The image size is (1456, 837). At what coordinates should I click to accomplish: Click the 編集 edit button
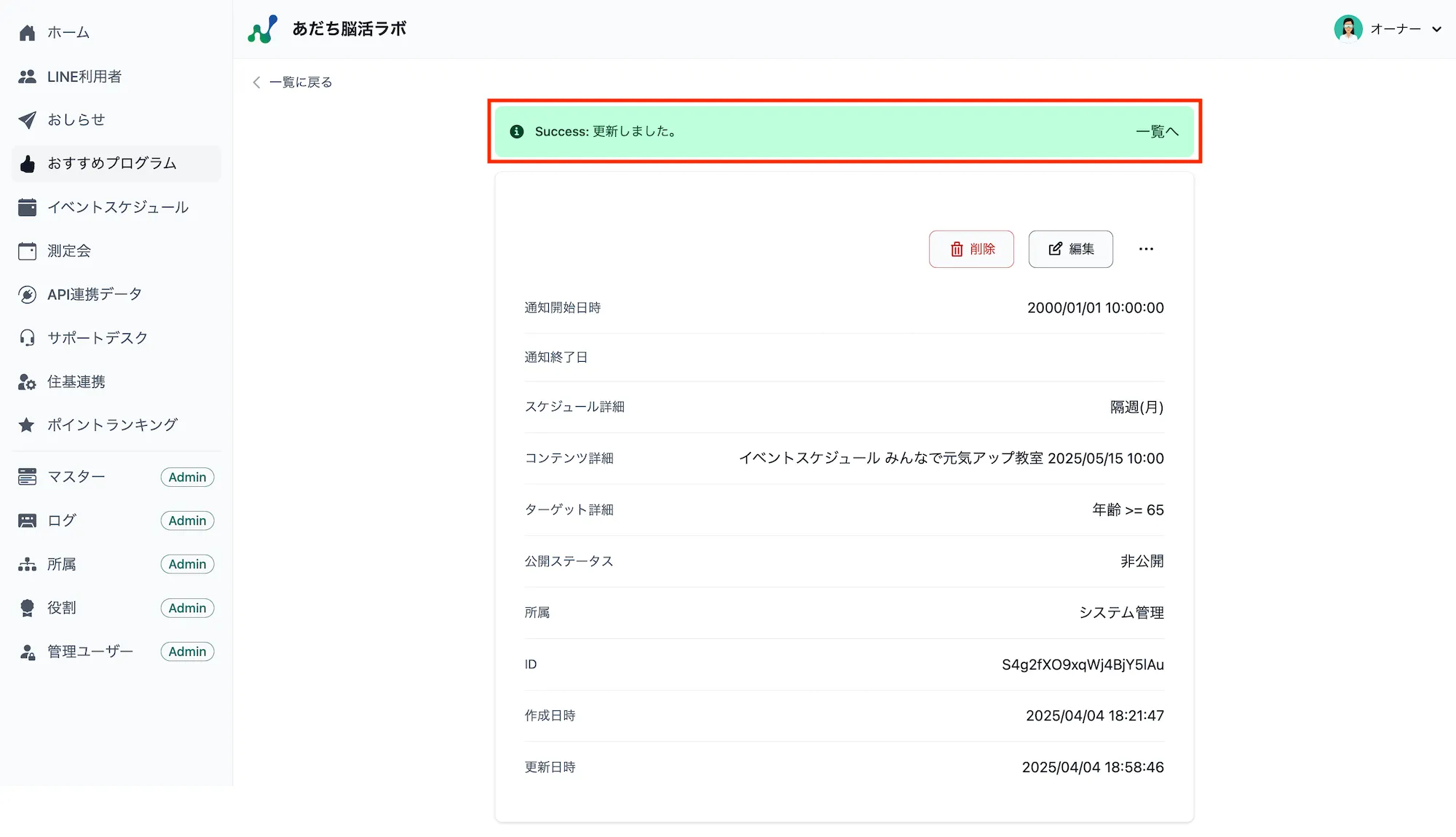point(1070,249)
